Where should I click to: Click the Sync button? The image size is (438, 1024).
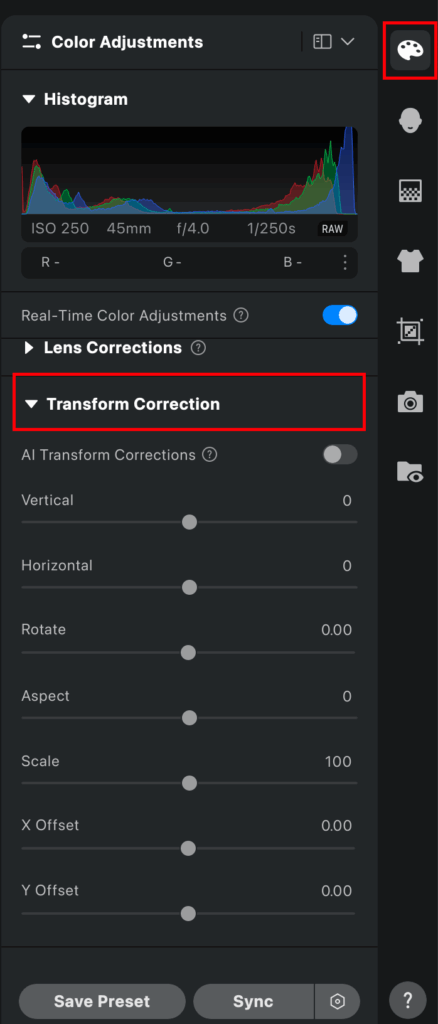click(253, 1001)
